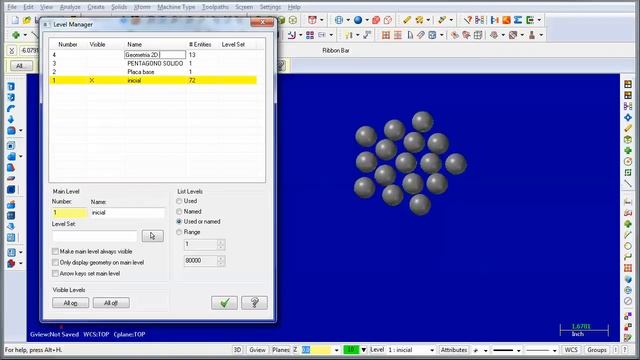Image resolution: width=640 pixels, height=360 pixels.
Task: Turn all levels off with All off
Action: 111,303
